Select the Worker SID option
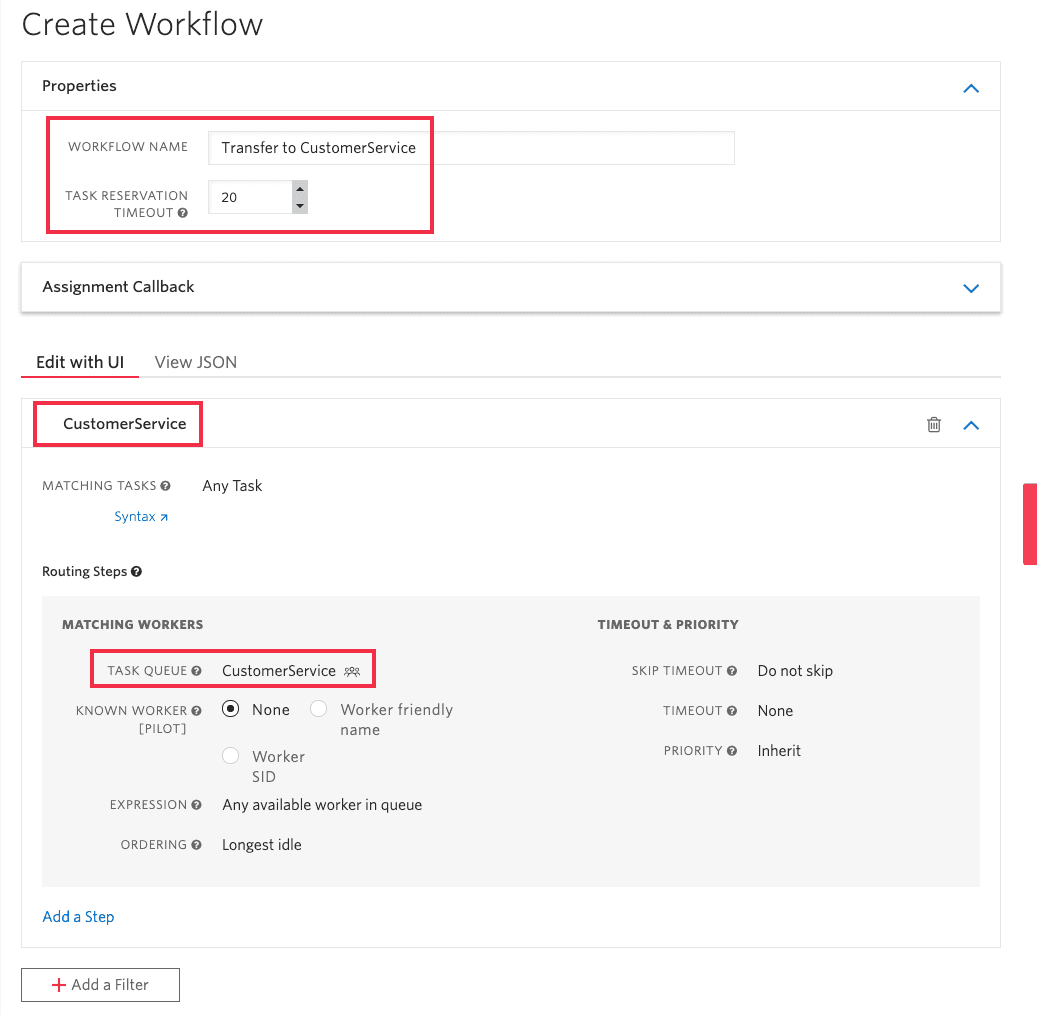Image resolution: width=1037 pixels, height=1015 pixels. (230, 756)
